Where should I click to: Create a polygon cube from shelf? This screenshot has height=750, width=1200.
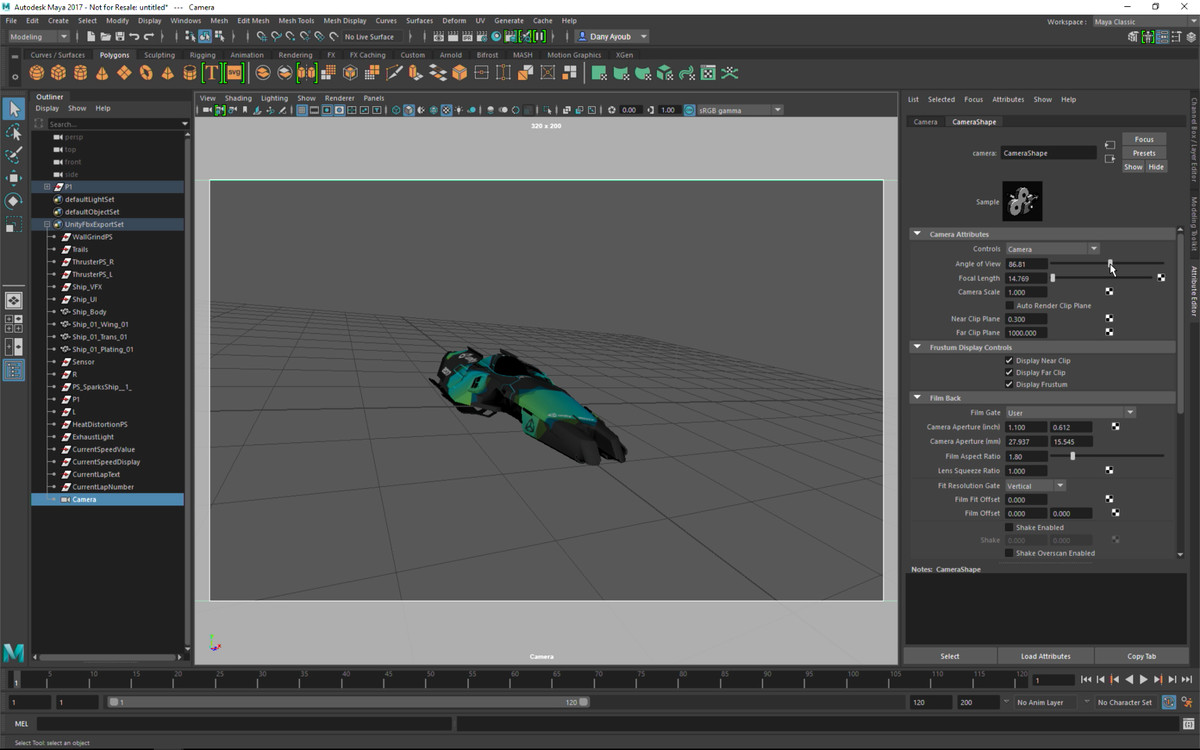click(x=59, y=73)
